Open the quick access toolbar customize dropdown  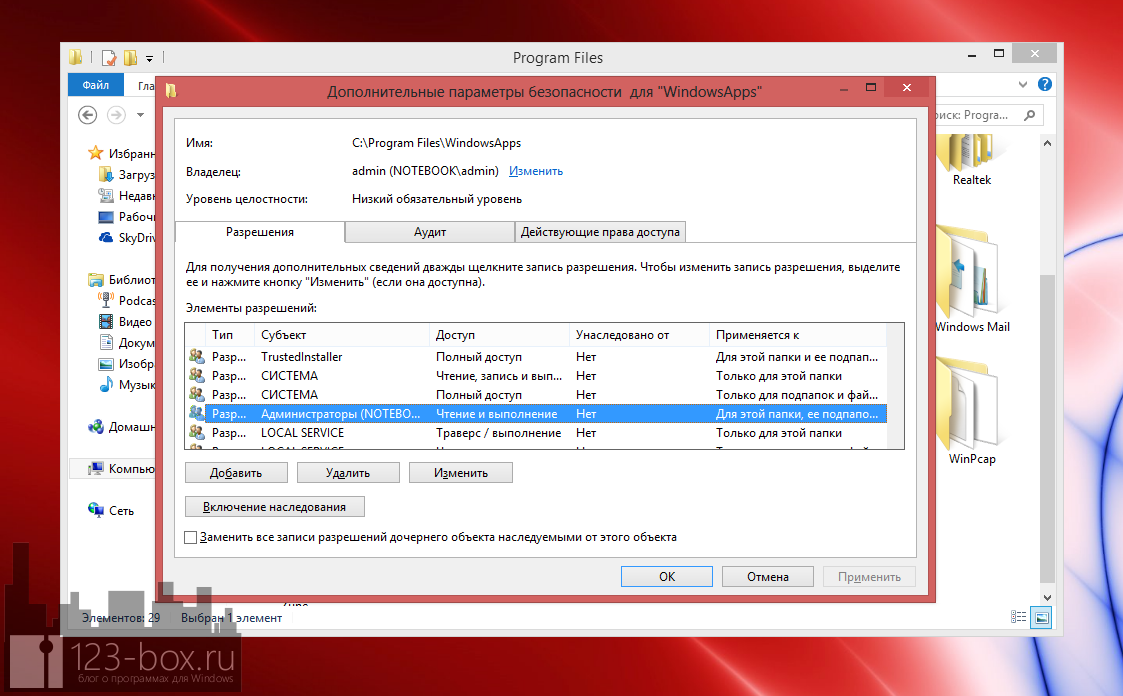150,58
